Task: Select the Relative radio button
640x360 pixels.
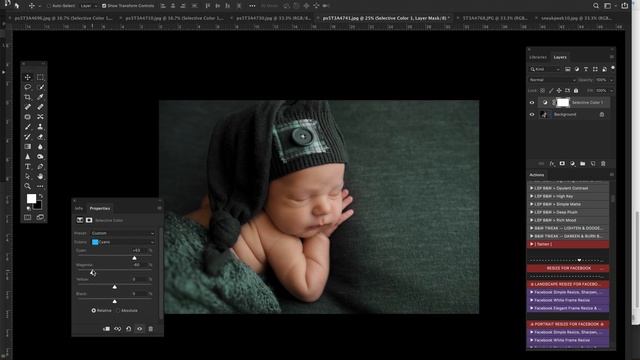Action: 93,311
